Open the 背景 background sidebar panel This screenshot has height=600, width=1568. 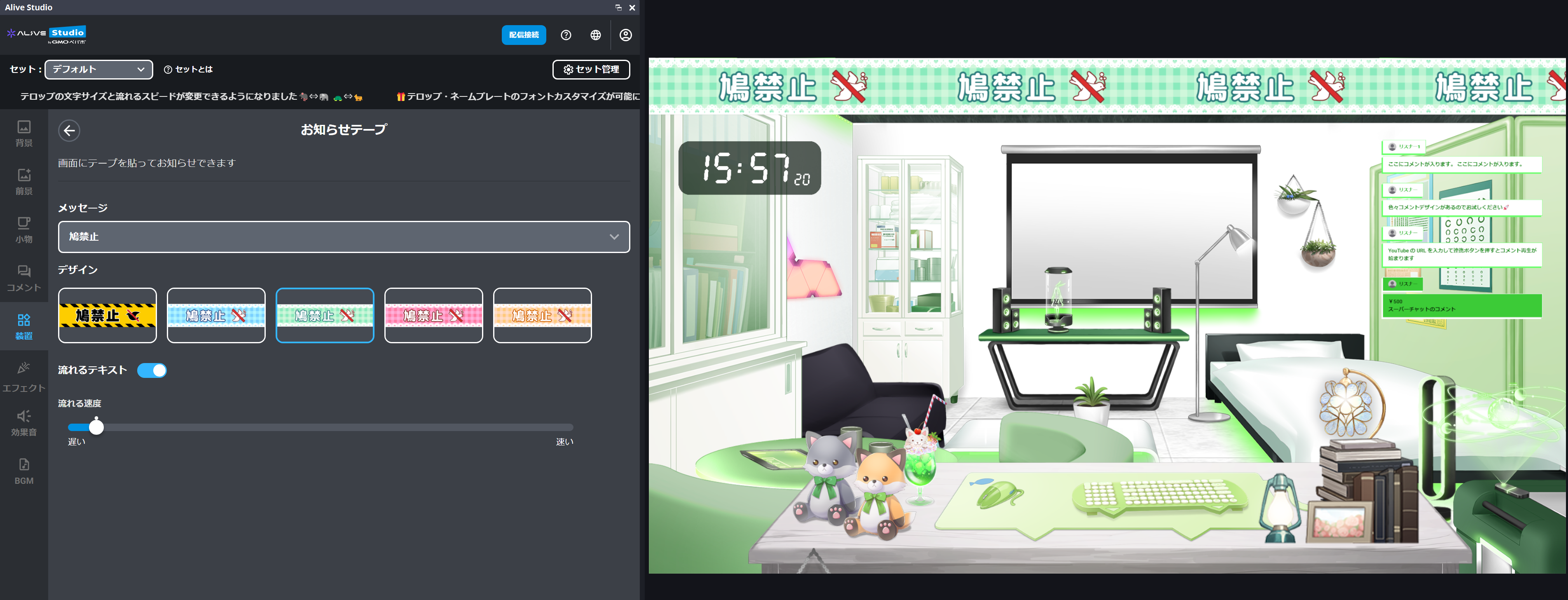[24, 134]
